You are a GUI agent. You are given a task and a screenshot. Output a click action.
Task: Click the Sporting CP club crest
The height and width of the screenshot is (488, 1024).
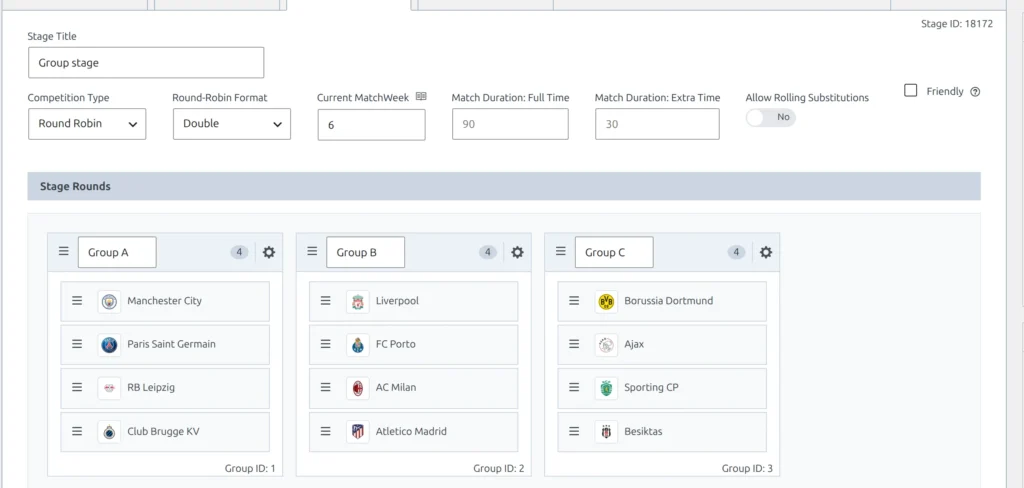point(606,388)
